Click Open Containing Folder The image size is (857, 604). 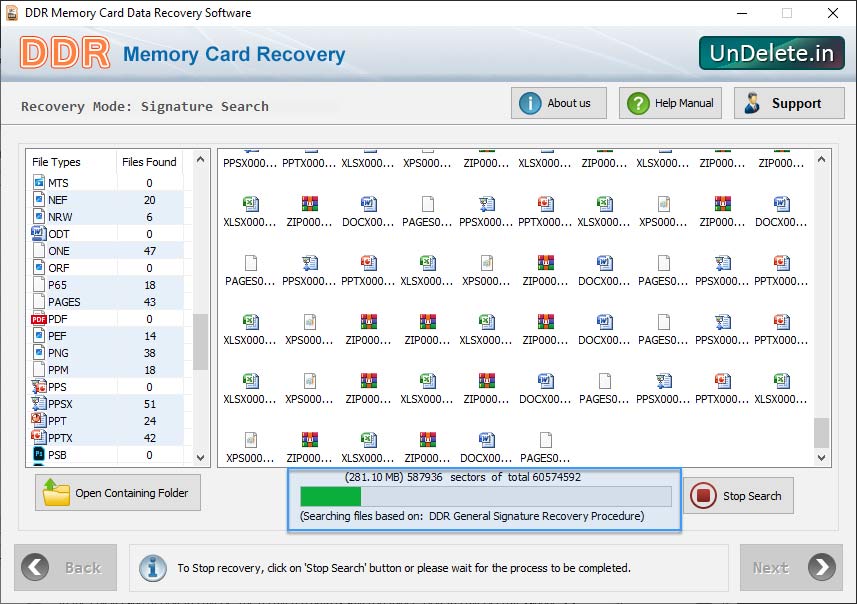(x=118, y=492)
